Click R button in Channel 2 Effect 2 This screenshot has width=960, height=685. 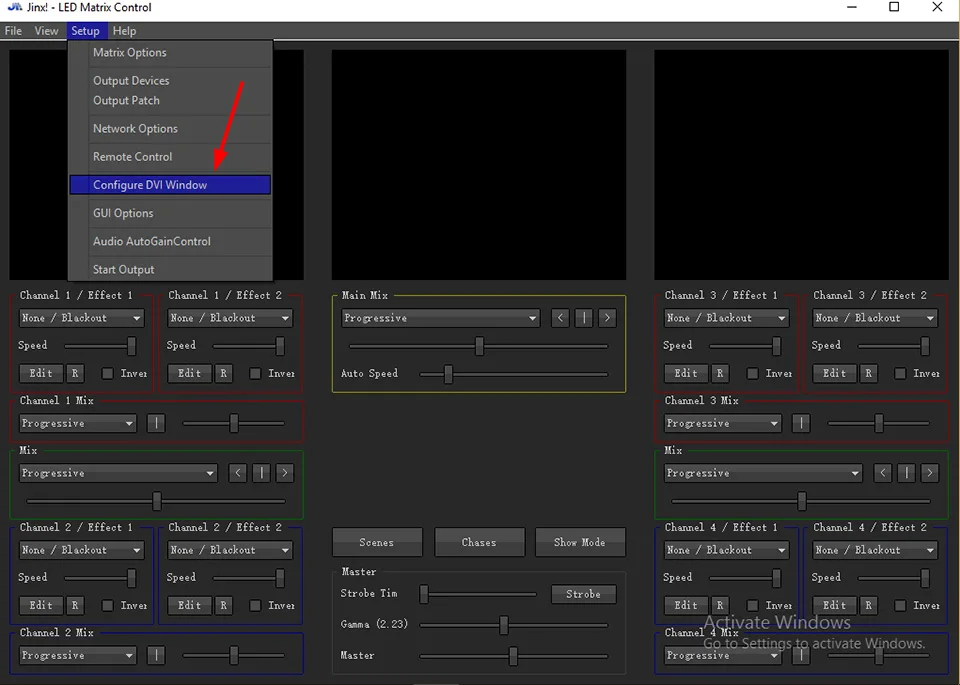pyautogui.click(x=223, y=605)
